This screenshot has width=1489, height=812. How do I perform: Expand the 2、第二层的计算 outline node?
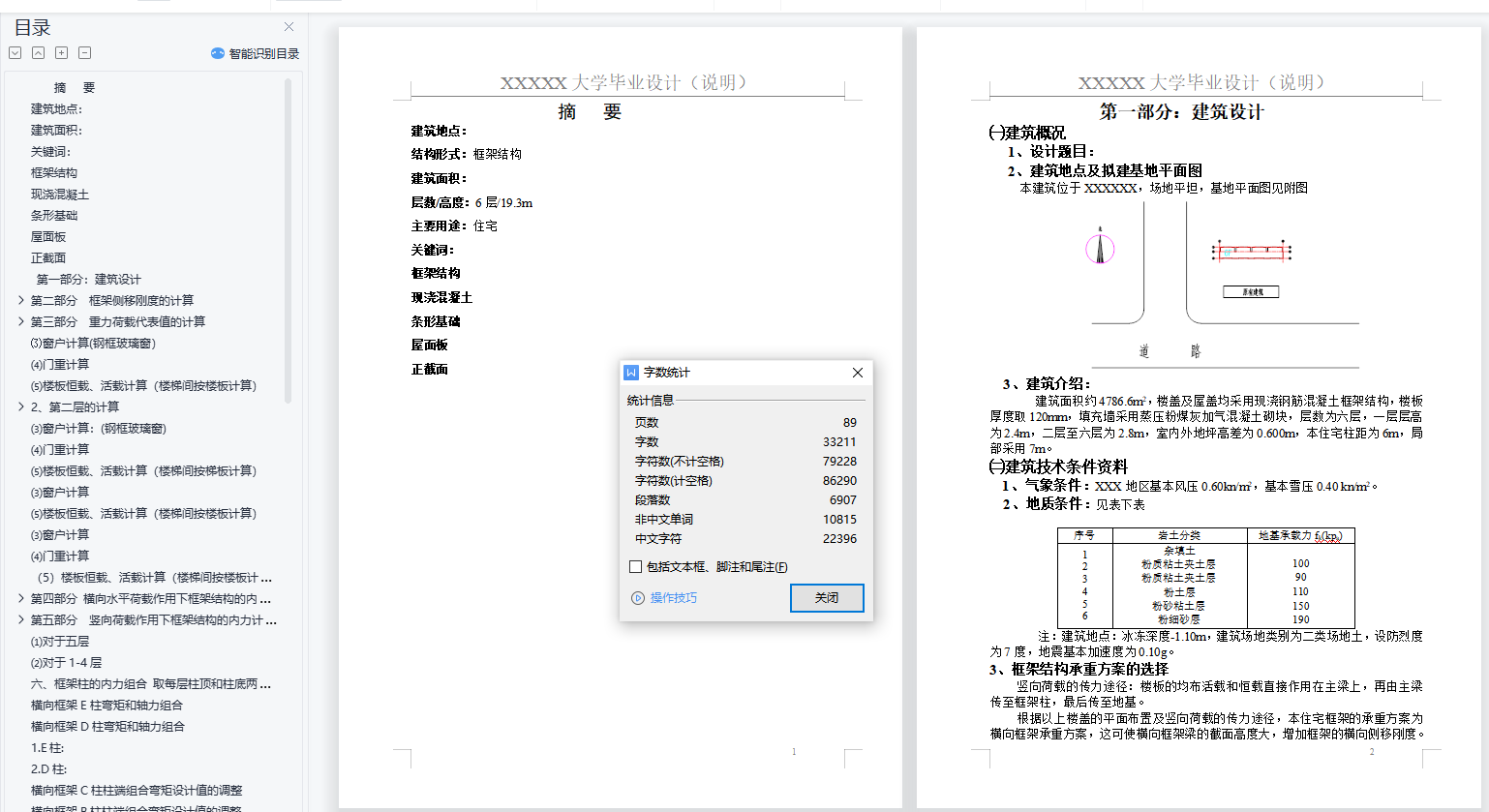(20, 406)
